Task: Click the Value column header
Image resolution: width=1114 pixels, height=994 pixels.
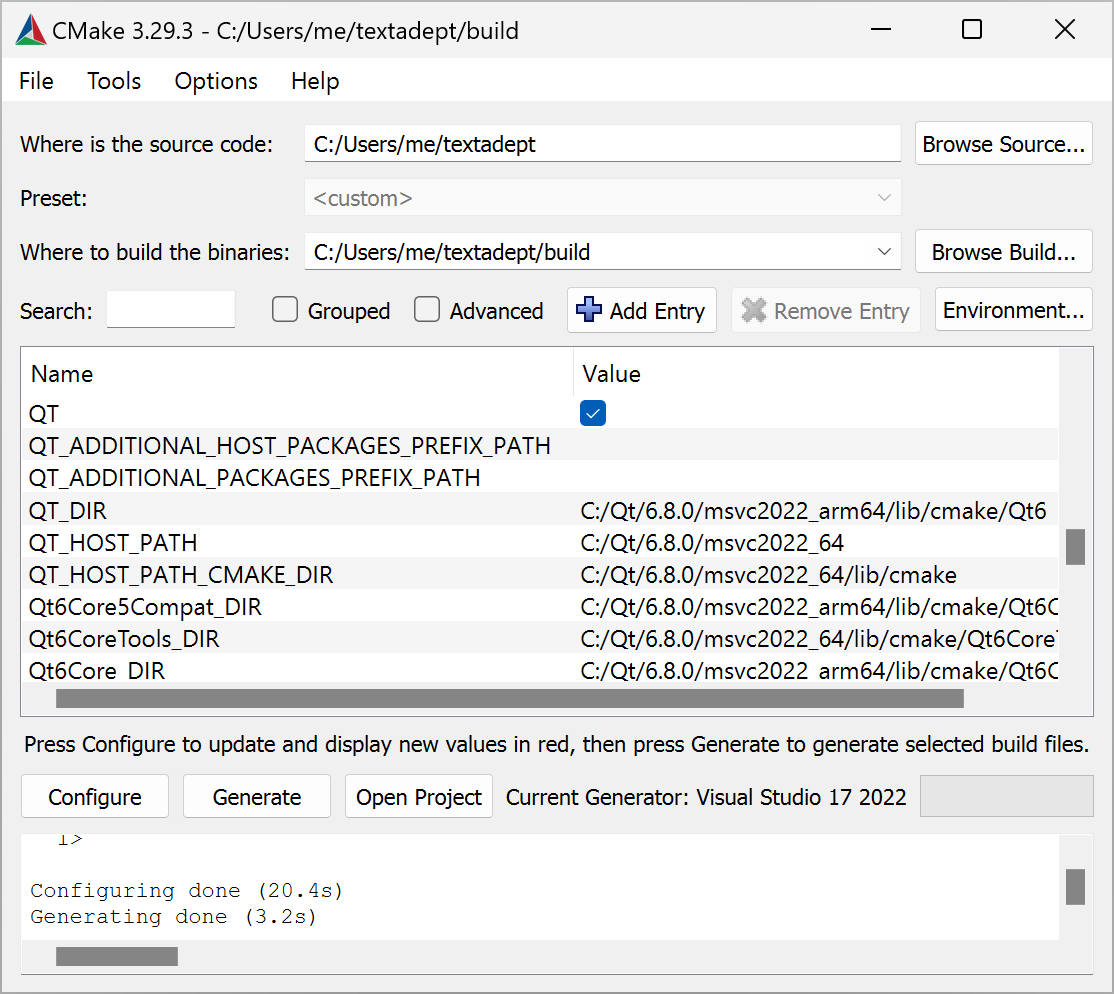Action: point(816,374)
